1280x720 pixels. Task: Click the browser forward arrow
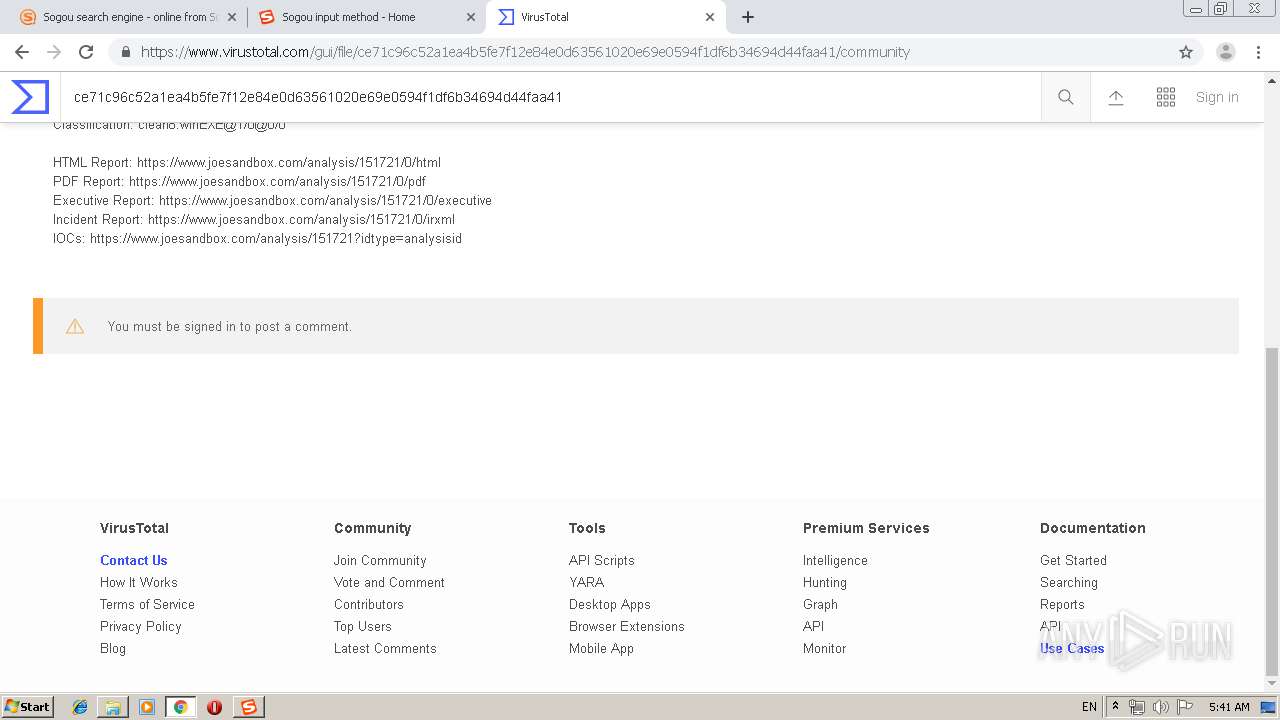pyautogui.click(x=54, y=52)
